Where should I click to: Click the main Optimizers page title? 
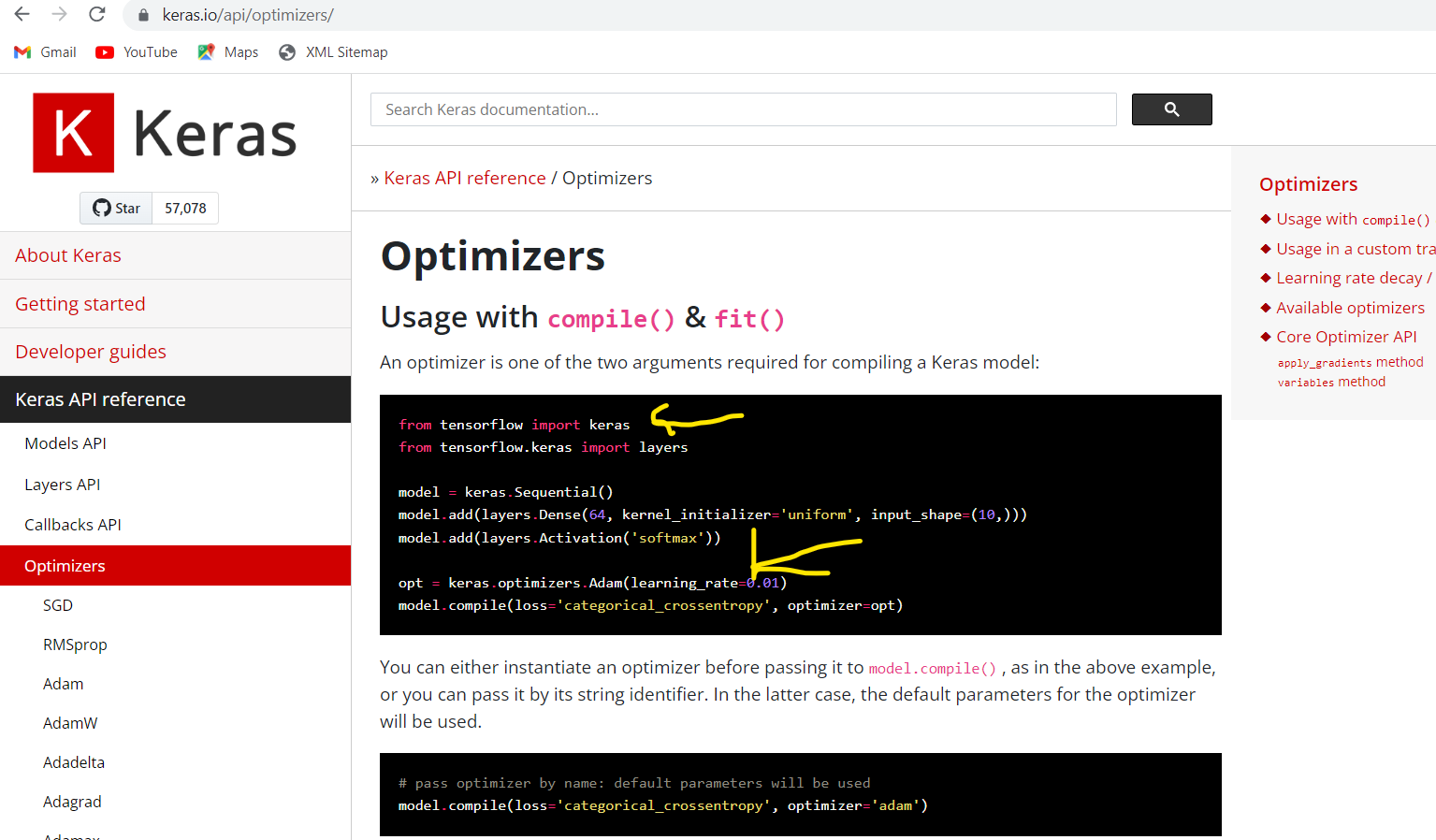coord(493,255)
